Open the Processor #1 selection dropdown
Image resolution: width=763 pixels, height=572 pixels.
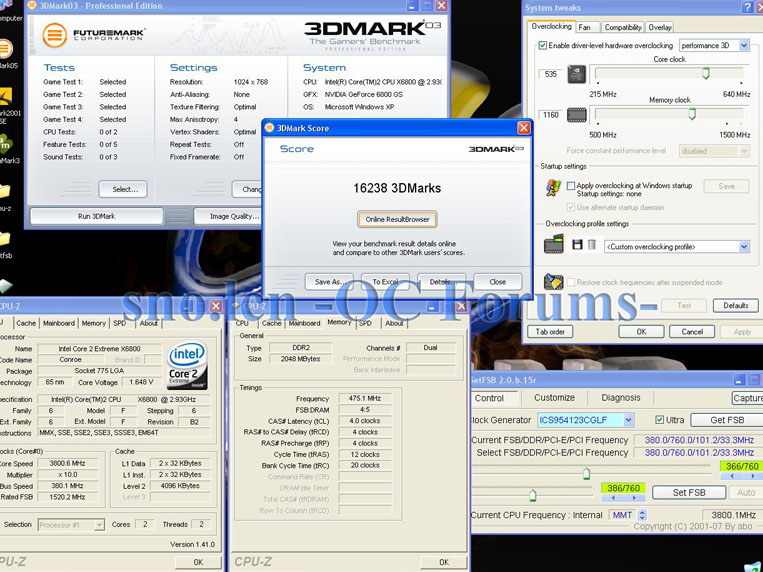(x=99, y=525)
